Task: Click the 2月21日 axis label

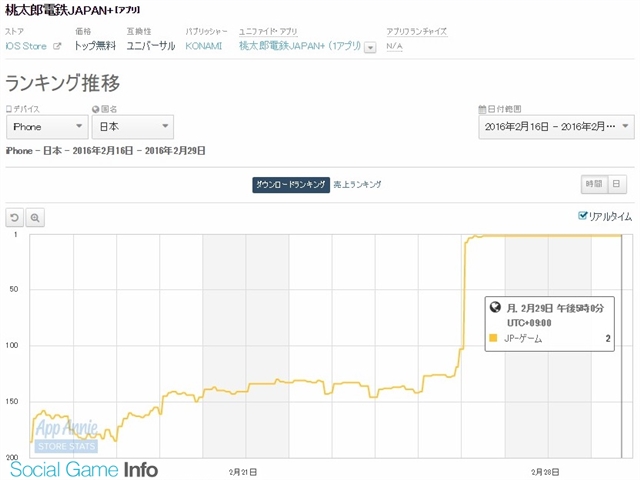Action: pos(243,472)
